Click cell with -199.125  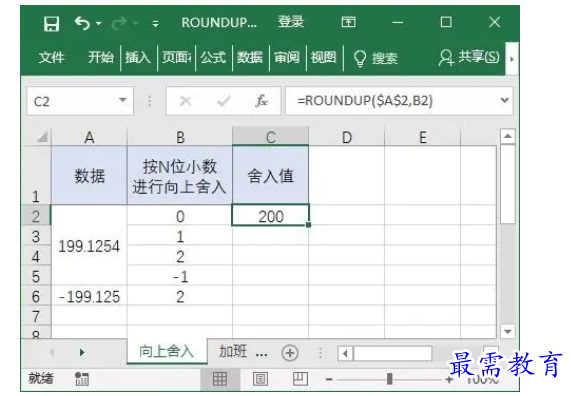[89, 296]
